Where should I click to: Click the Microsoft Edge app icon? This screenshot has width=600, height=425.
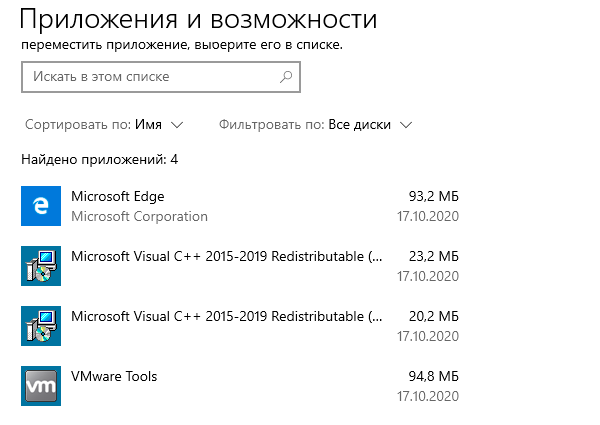pos(41,206)
